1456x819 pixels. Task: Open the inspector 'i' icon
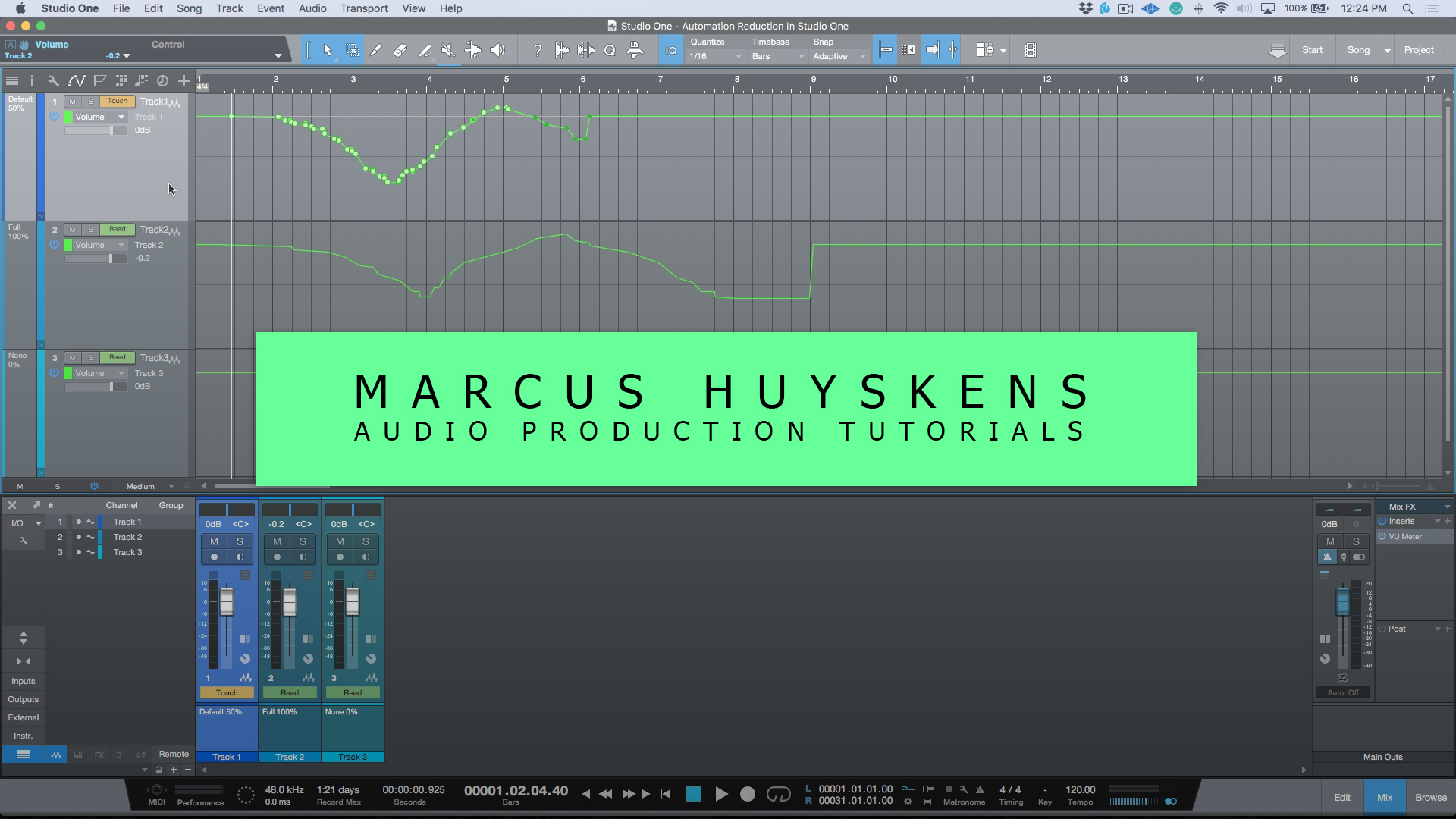[32, 80]
